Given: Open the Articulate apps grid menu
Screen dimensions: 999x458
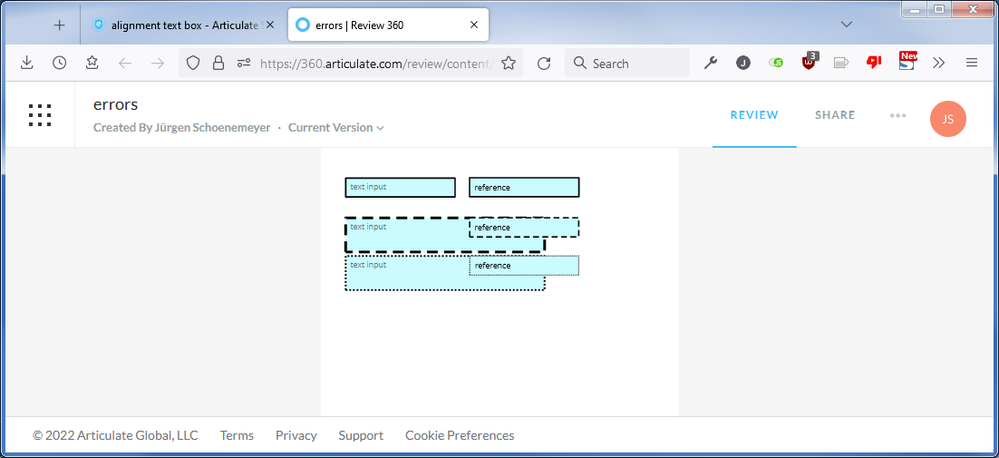Looking at the screenshot, I should click(40, 116).
